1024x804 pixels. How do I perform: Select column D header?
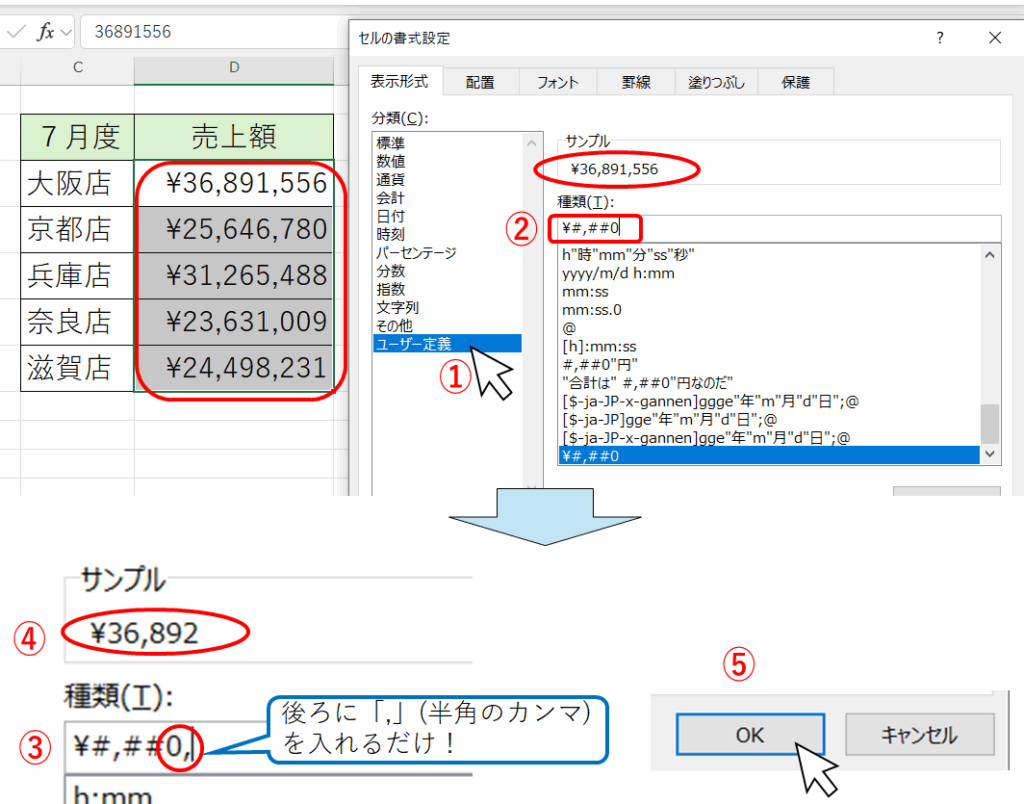234,68
